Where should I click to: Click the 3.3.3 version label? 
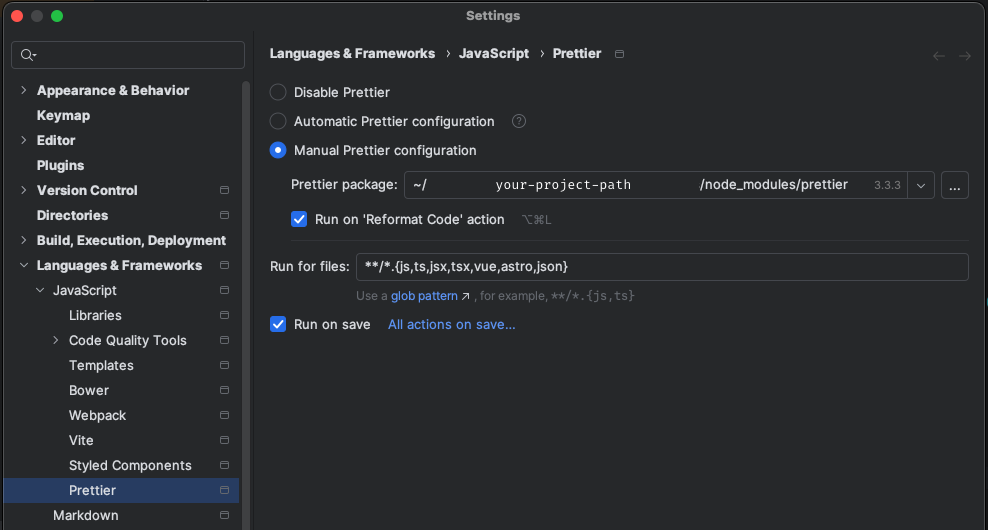tap(887, 185)
